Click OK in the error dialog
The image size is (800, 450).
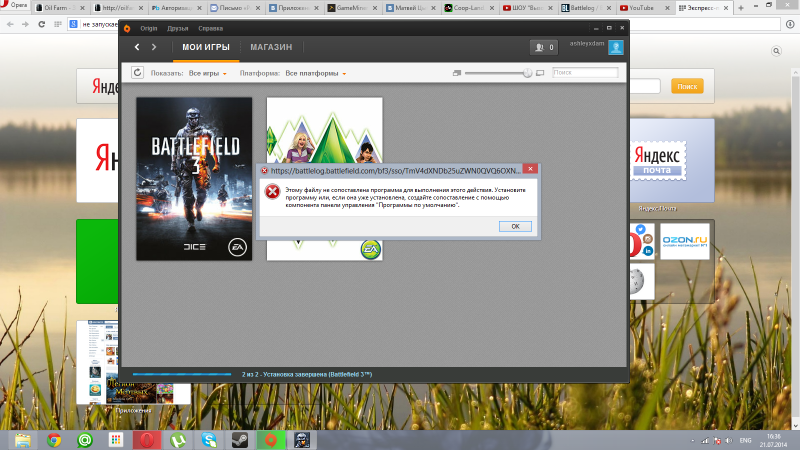(x=515, y=227)
